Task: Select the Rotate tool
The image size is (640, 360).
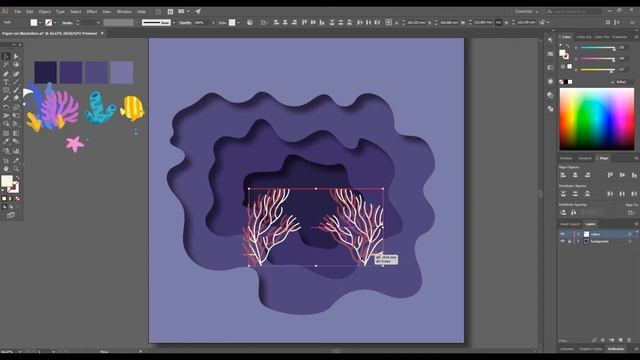Action: [x=6, y=107]
